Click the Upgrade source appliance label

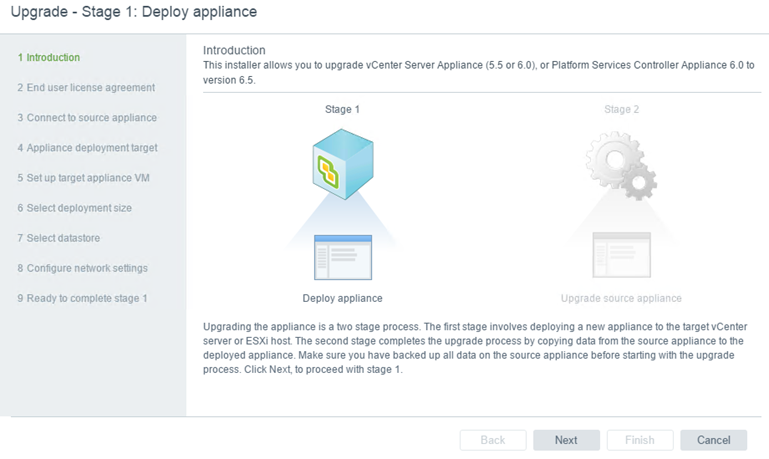[621, 298]
